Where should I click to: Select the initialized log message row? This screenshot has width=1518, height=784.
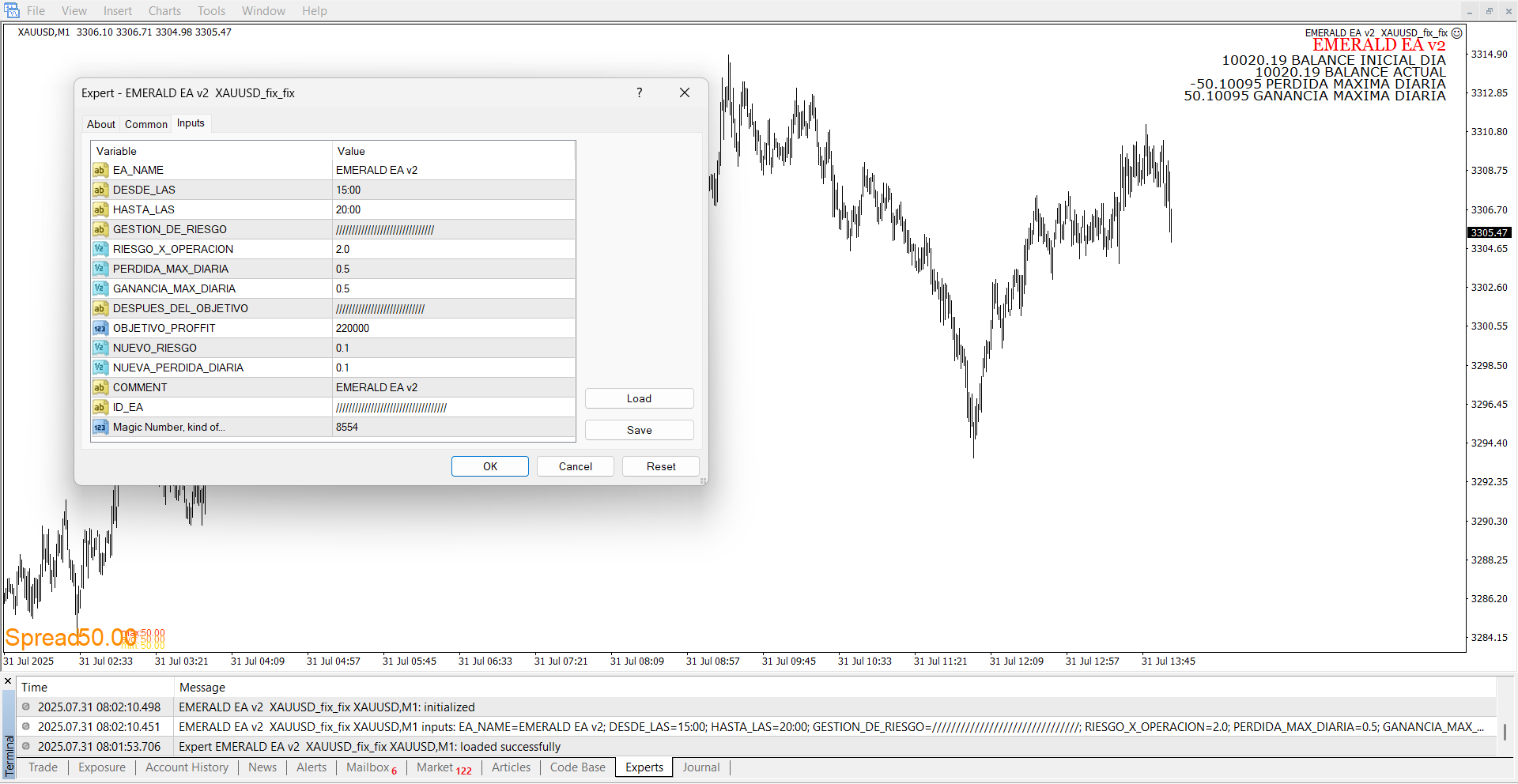(x=327, y=707)
